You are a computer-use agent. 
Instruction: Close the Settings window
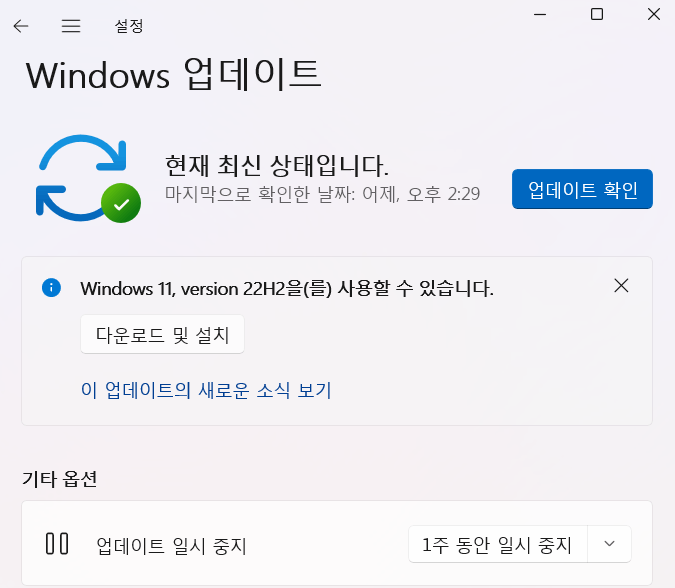pyautogui.click(x=654, y=15)
